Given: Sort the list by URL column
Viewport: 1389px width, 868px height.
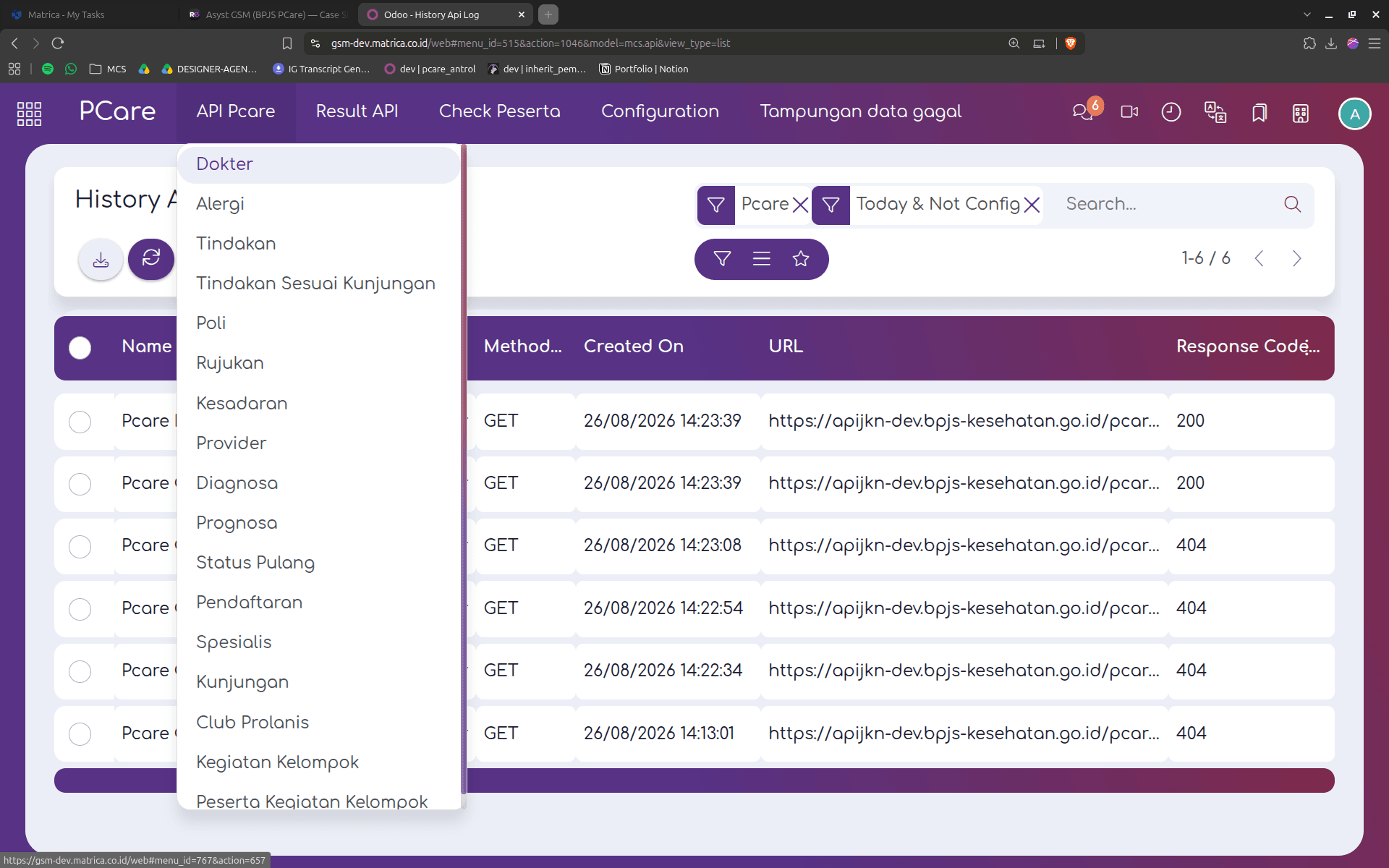Looking at the screenshot, I should click(786, 346).
